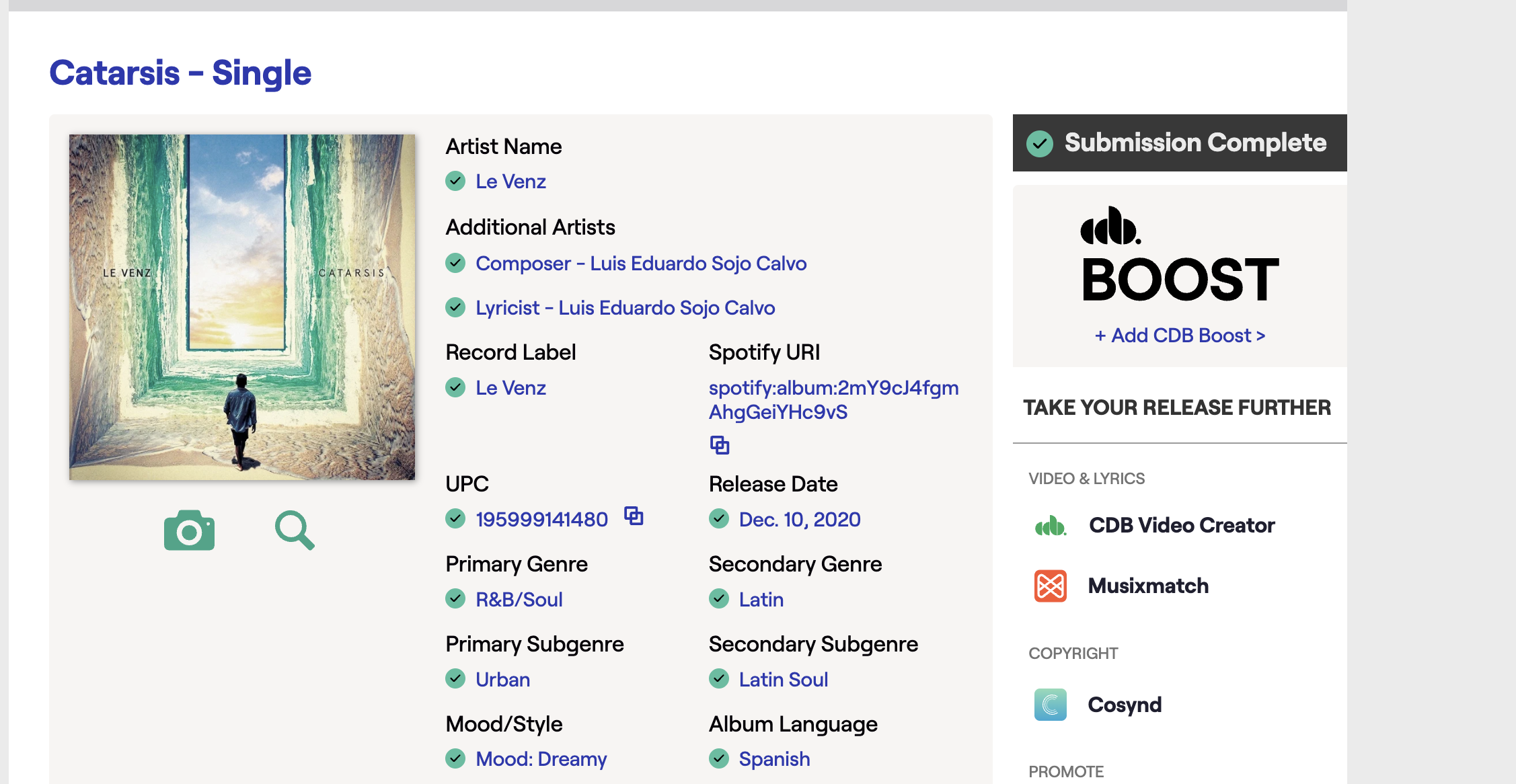Viewport: 1516px width, 784px height.
Task: Click the Additional Artists field label
Action: (531, 227)
